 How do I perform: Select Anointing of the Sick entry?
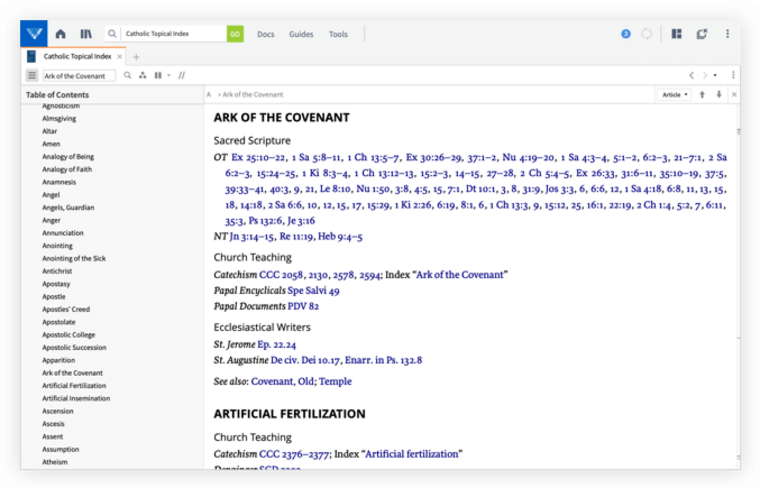[74, 258]
